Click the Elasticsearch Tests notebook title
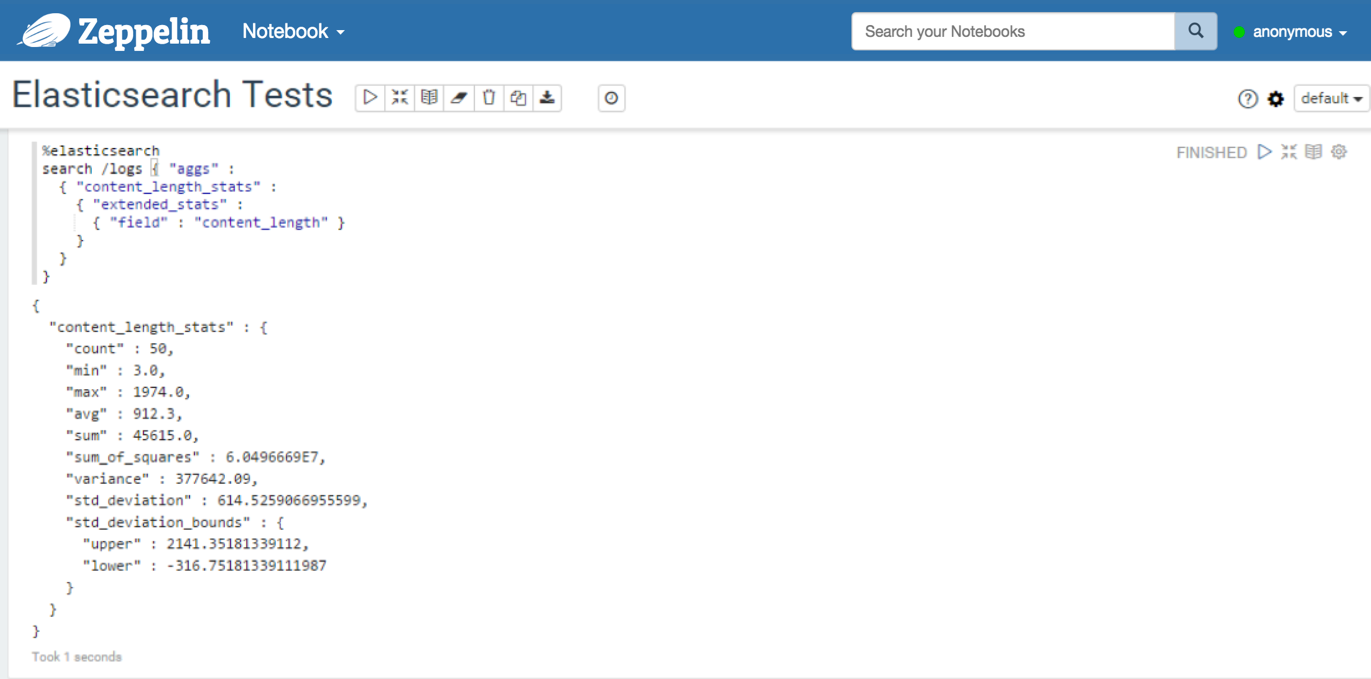Image resolution: width=1371 pixels, height=679 pixels. click(x=172, y=96)
